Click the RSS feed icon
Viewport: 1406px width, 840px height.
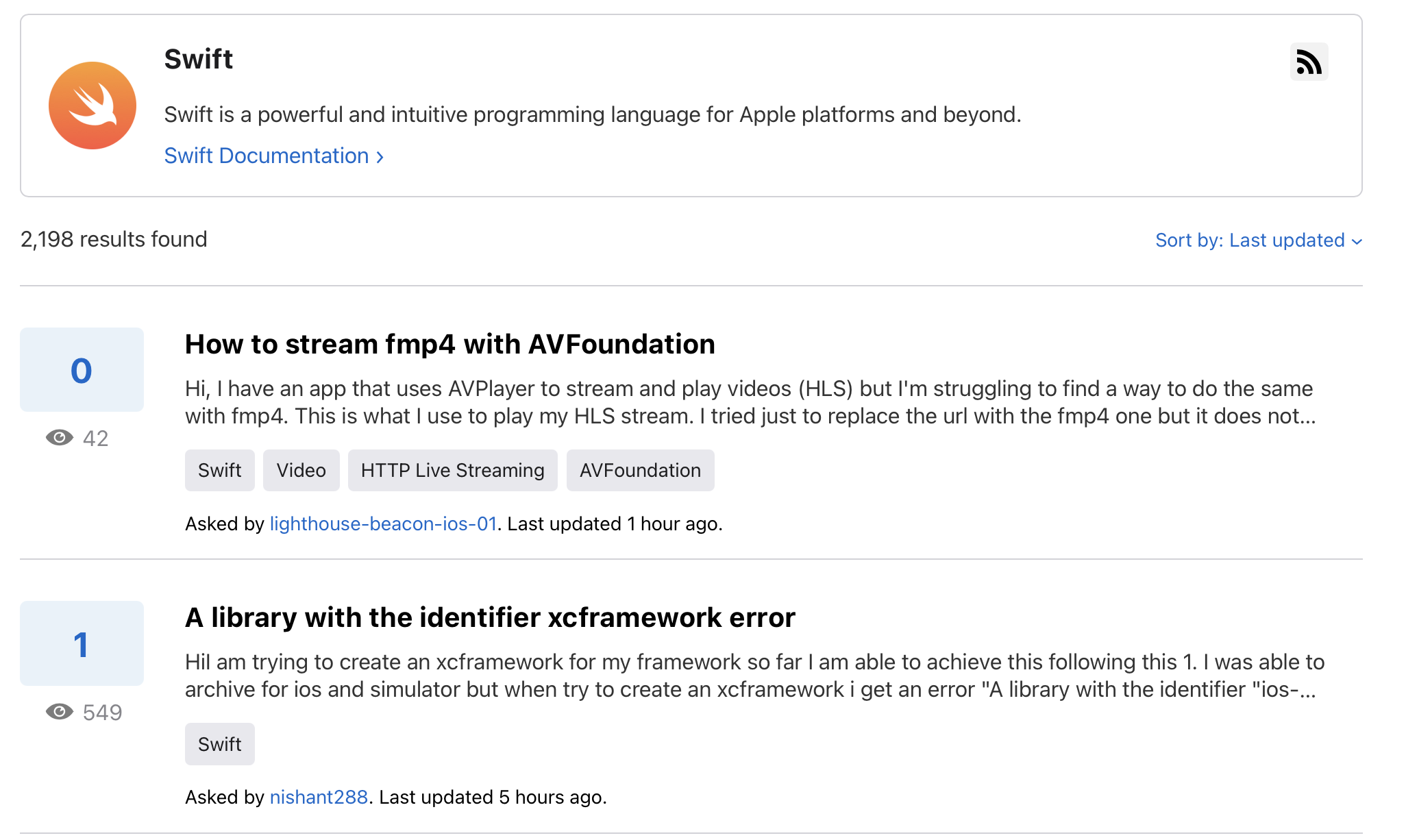[1308, 62]
